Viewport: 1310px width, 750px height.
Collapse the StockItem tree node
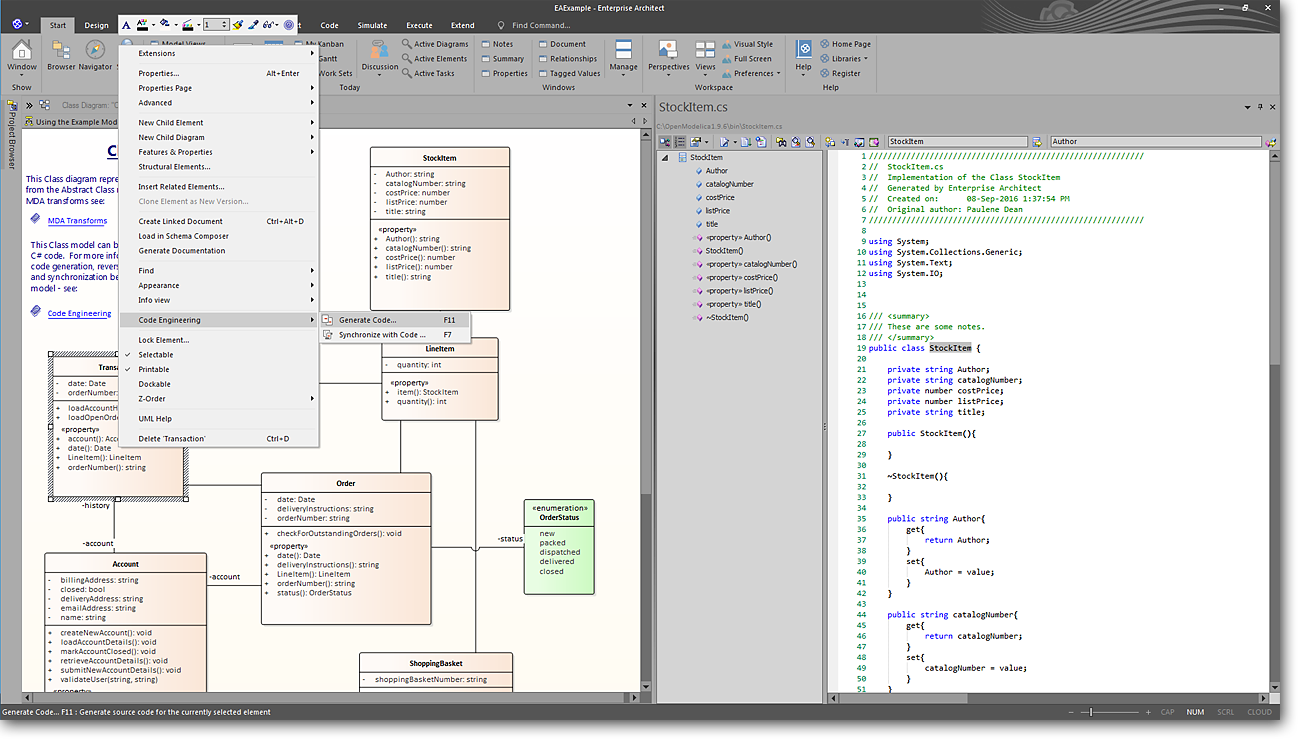point(665,158)
